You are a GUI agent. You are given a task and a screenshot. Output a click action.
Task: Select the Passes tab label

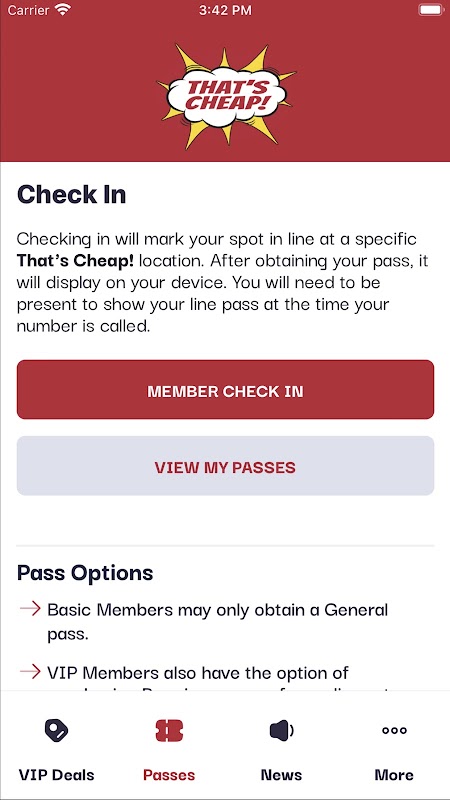click(169, 774)
